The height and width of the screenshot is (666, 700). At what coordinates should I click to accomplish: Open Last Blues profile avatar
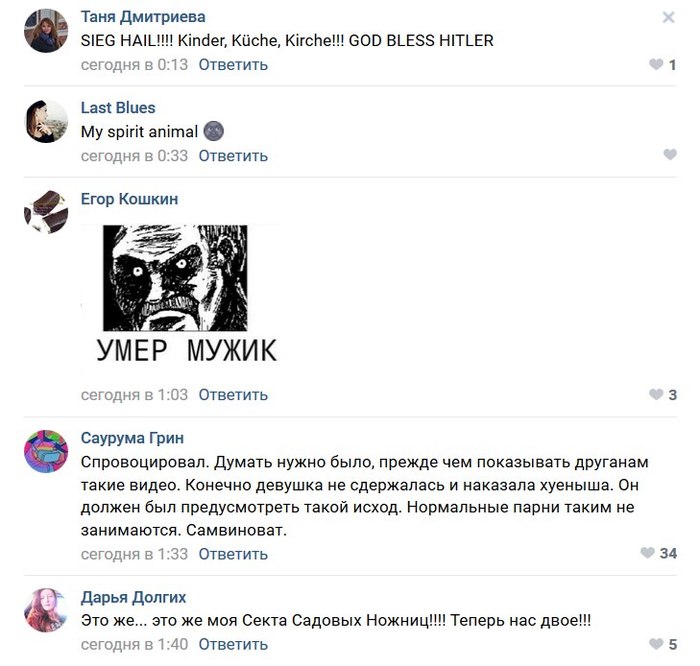tap(46, 121)
